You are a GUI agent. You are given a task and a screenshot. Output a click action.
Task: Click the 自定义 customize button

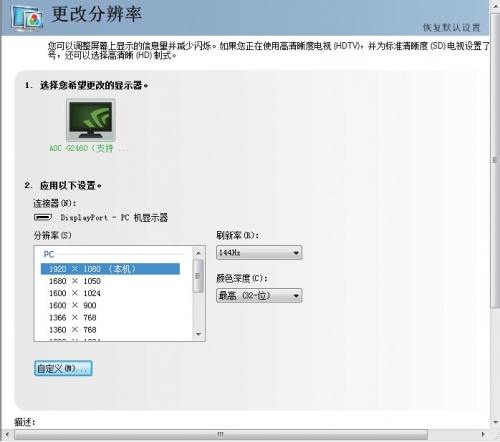(63, 368)
